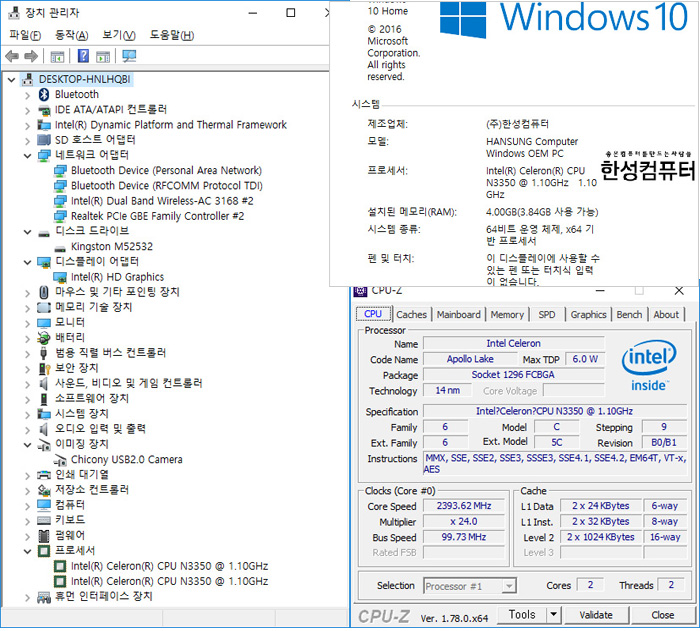Open the 도움말(H) menu
Image resolution: width=700 pixels, height=631 pixels.
coord(172,35)
